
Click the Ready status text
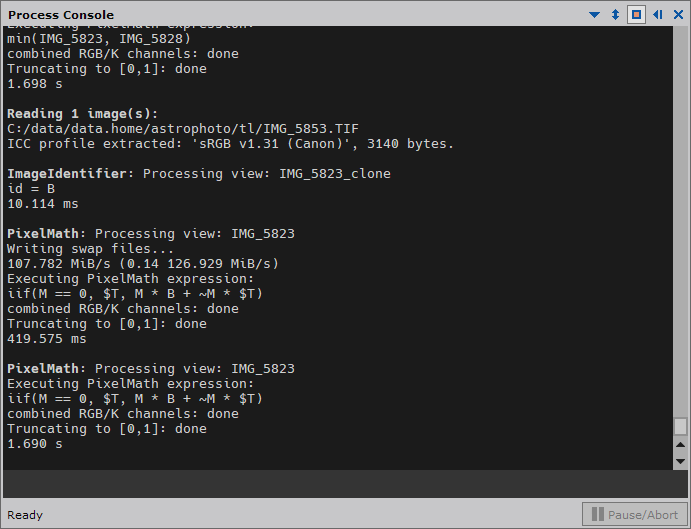point(25,515)
